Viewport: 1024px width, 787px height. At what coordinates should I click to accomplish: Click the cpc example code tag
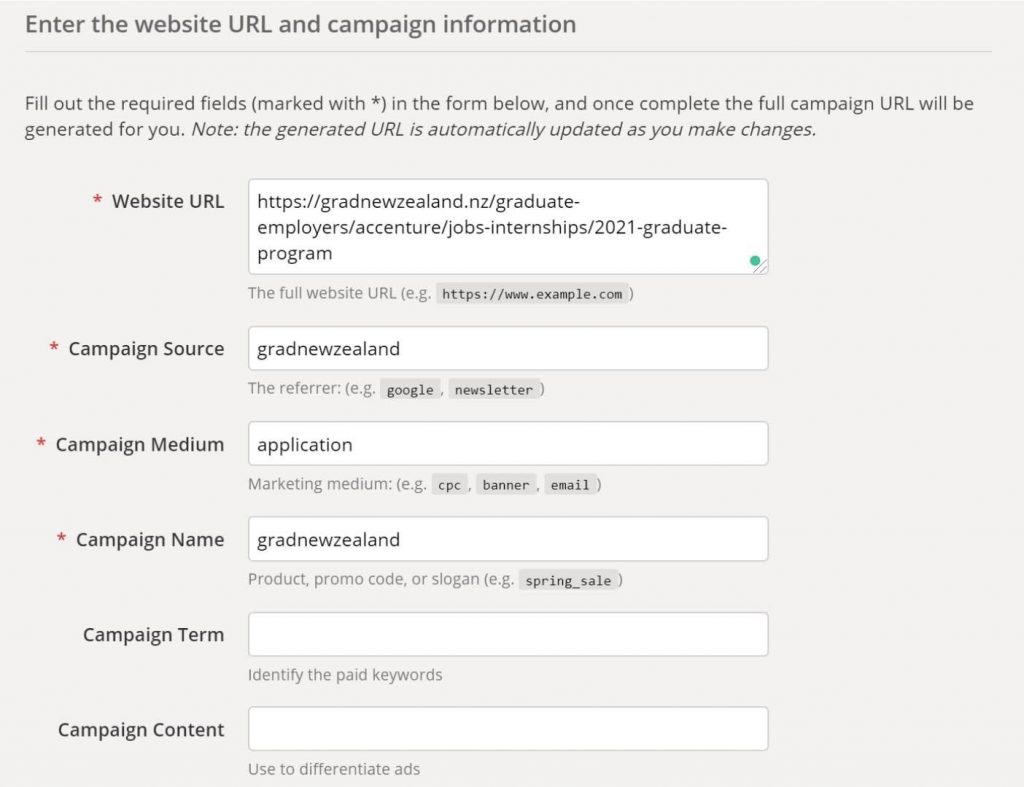pos(449,485)
